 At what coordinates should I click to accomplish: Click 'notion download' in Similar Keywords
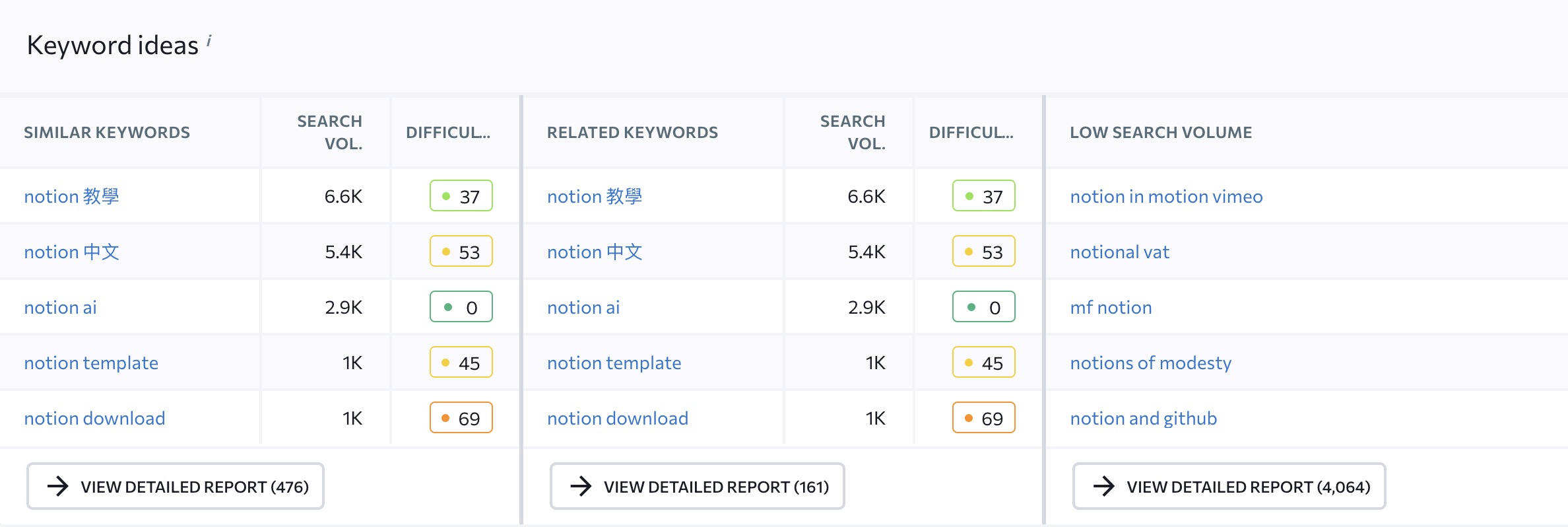pyautogui.click(x=95, y=418)
